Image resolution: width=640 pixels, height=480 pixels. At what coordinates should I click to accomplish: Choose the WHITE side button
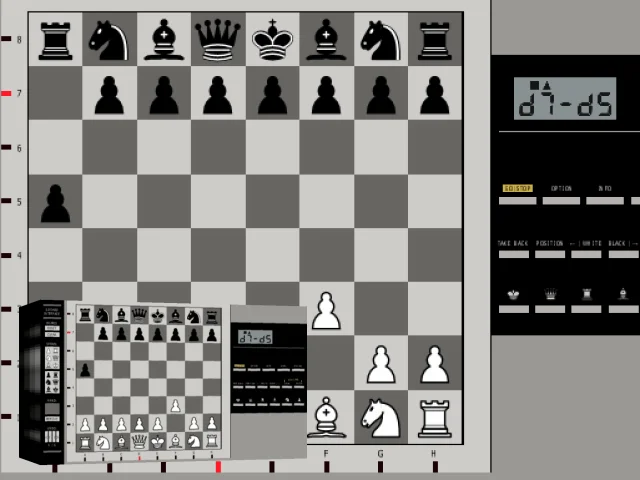pyautogui.click(x=586, y=254)
